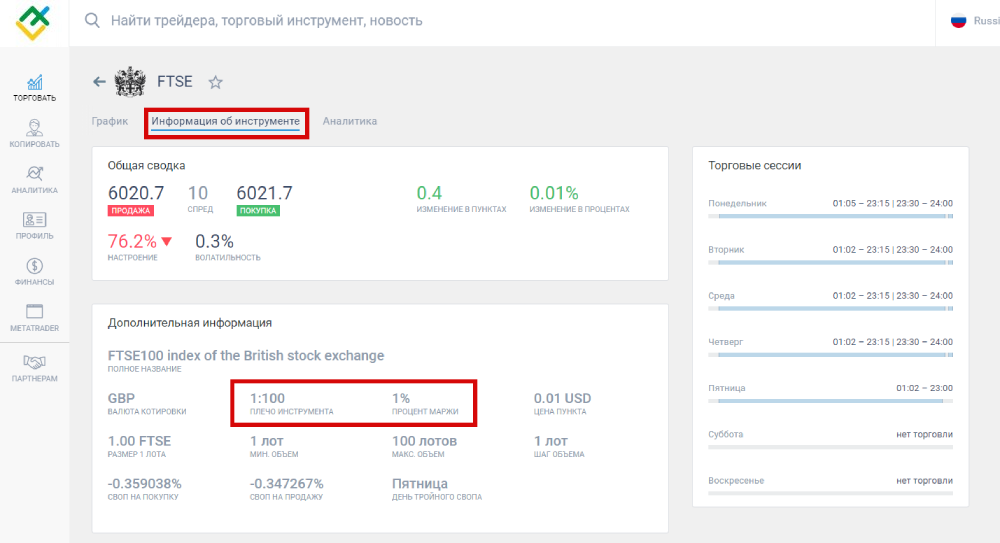Open the Копировать copy-trading section

pyautogui.click(x=34, y=133)
